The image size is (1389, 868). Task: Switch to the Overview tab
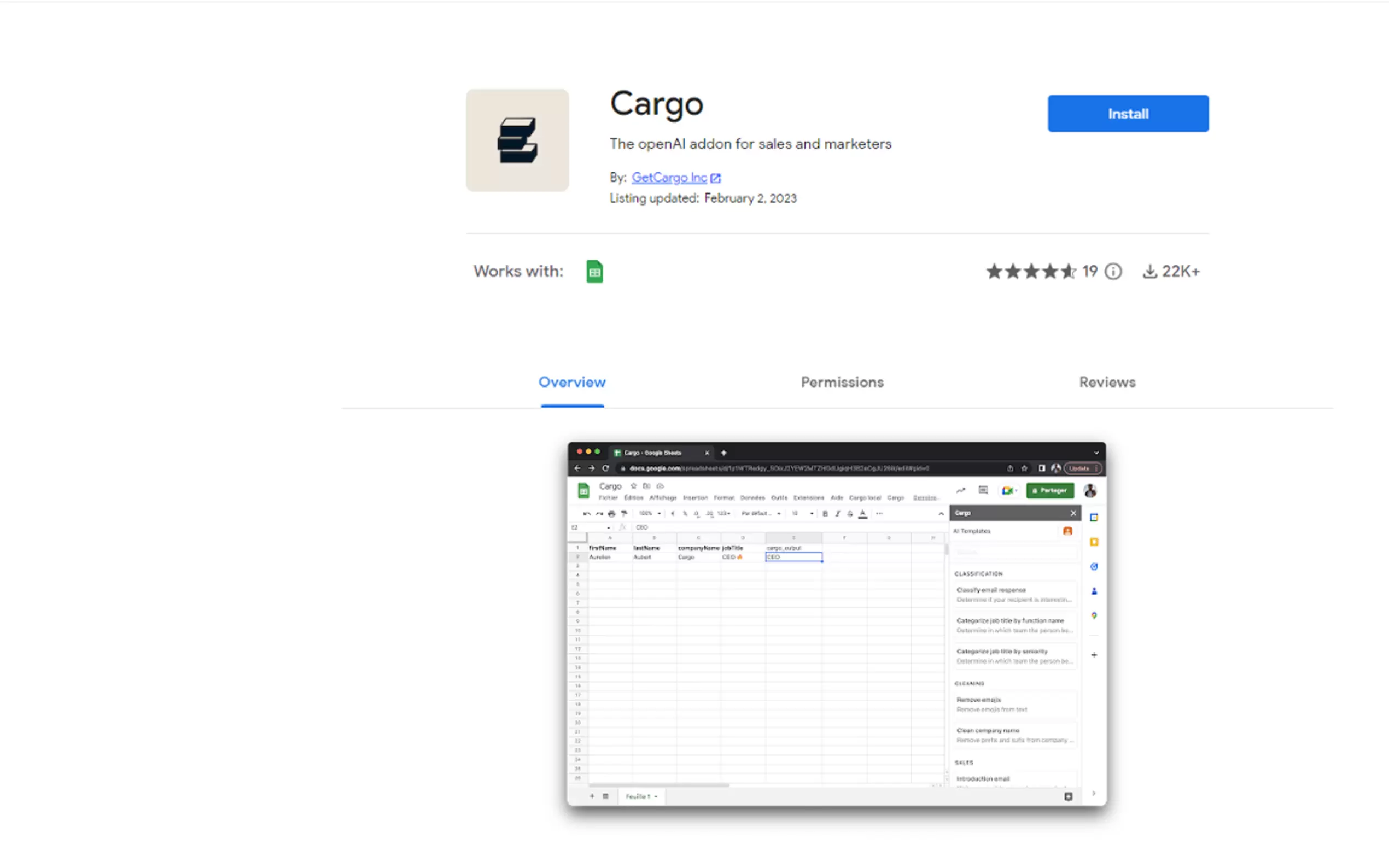pyautogui.click(x=572, y=382)
